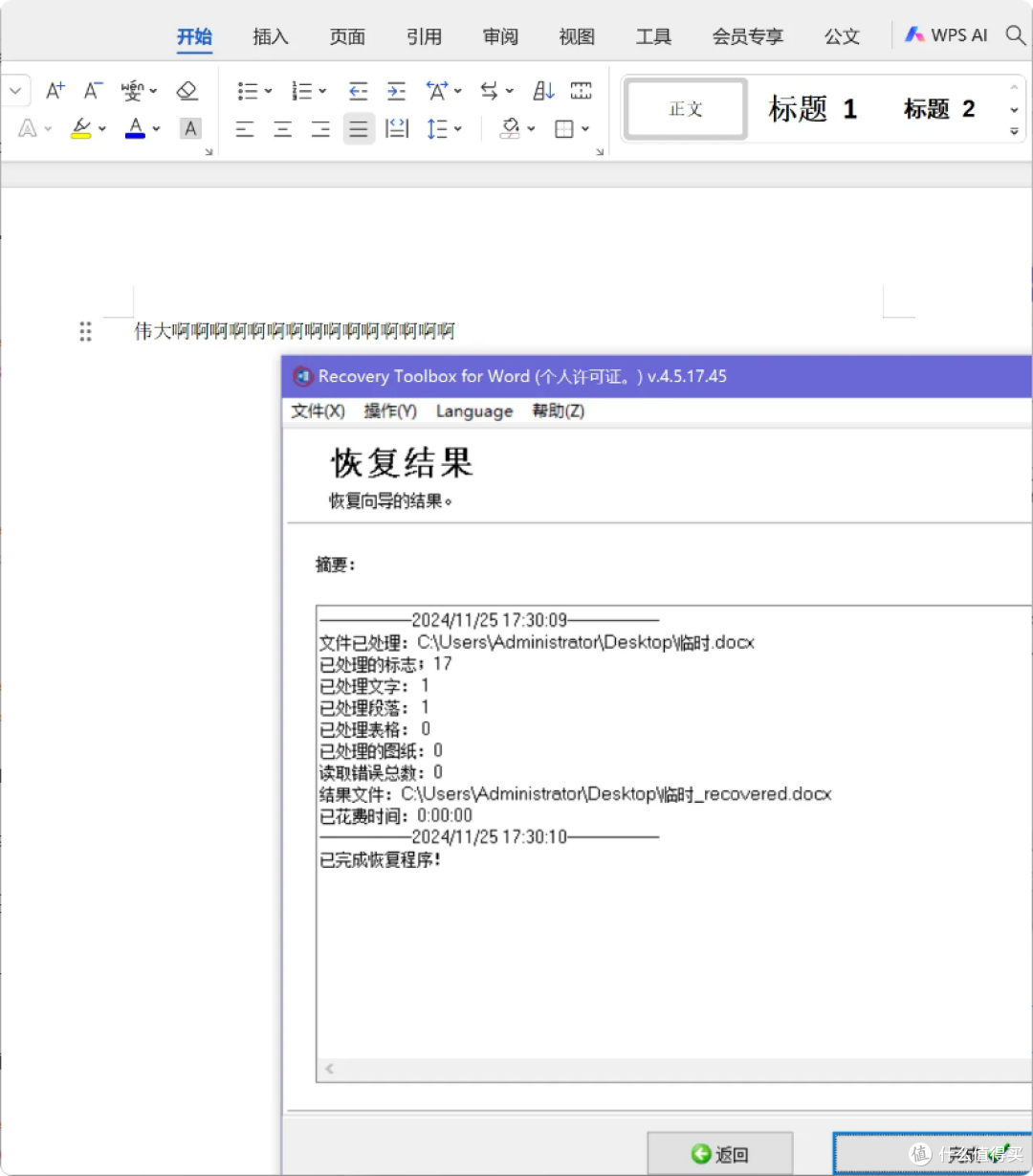Viewport: 1033px width, 1176px height.
Task: Apply the 标题 2 heading style
Action: tap(939, 109)
